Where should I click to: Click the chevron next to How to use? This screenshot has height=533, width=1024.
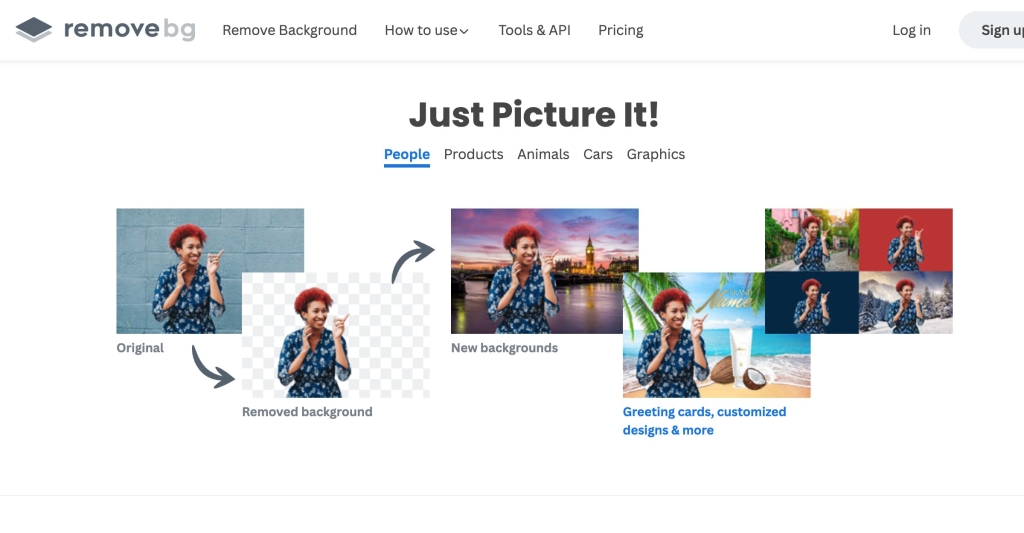[464, 31]
